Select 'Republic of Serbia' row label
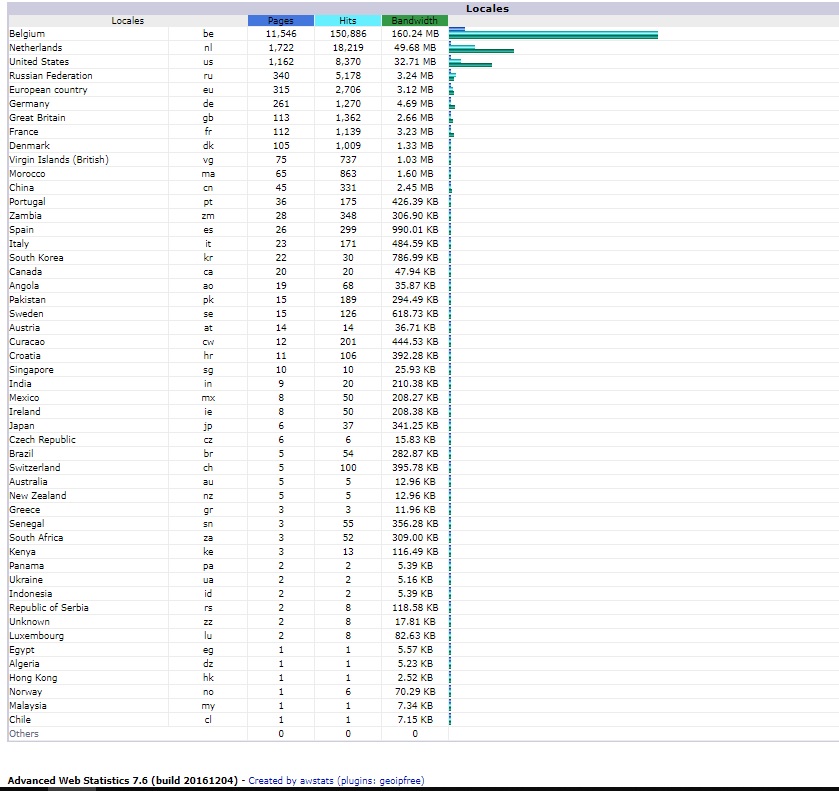 pyautogui.click(x=49, y=607)
